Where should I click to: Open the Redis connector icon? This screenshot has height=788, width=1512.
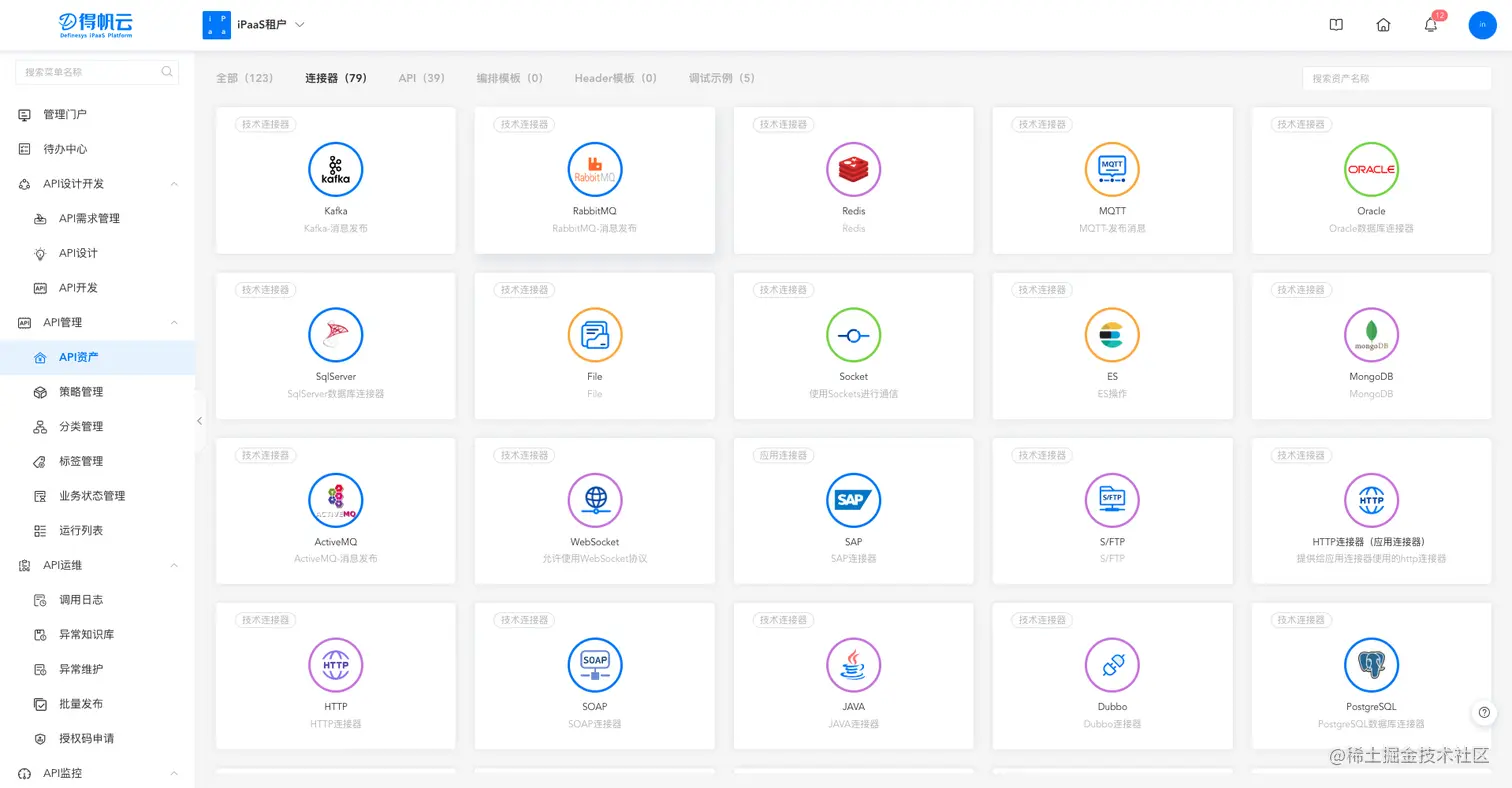click(x=853, y=169)
